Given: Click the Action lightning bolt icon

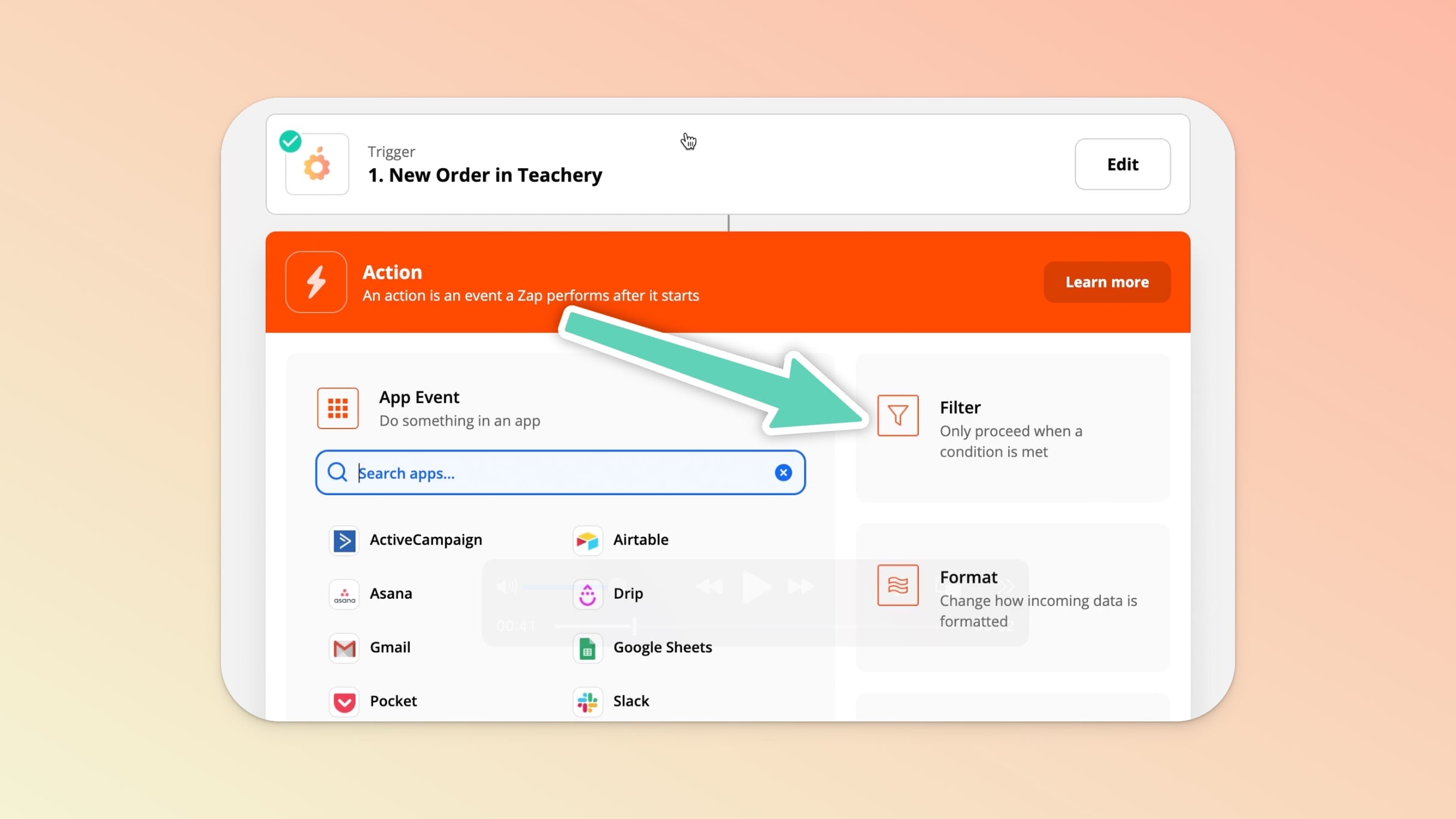Looking at the screenshot, I should tap(316, 282).
